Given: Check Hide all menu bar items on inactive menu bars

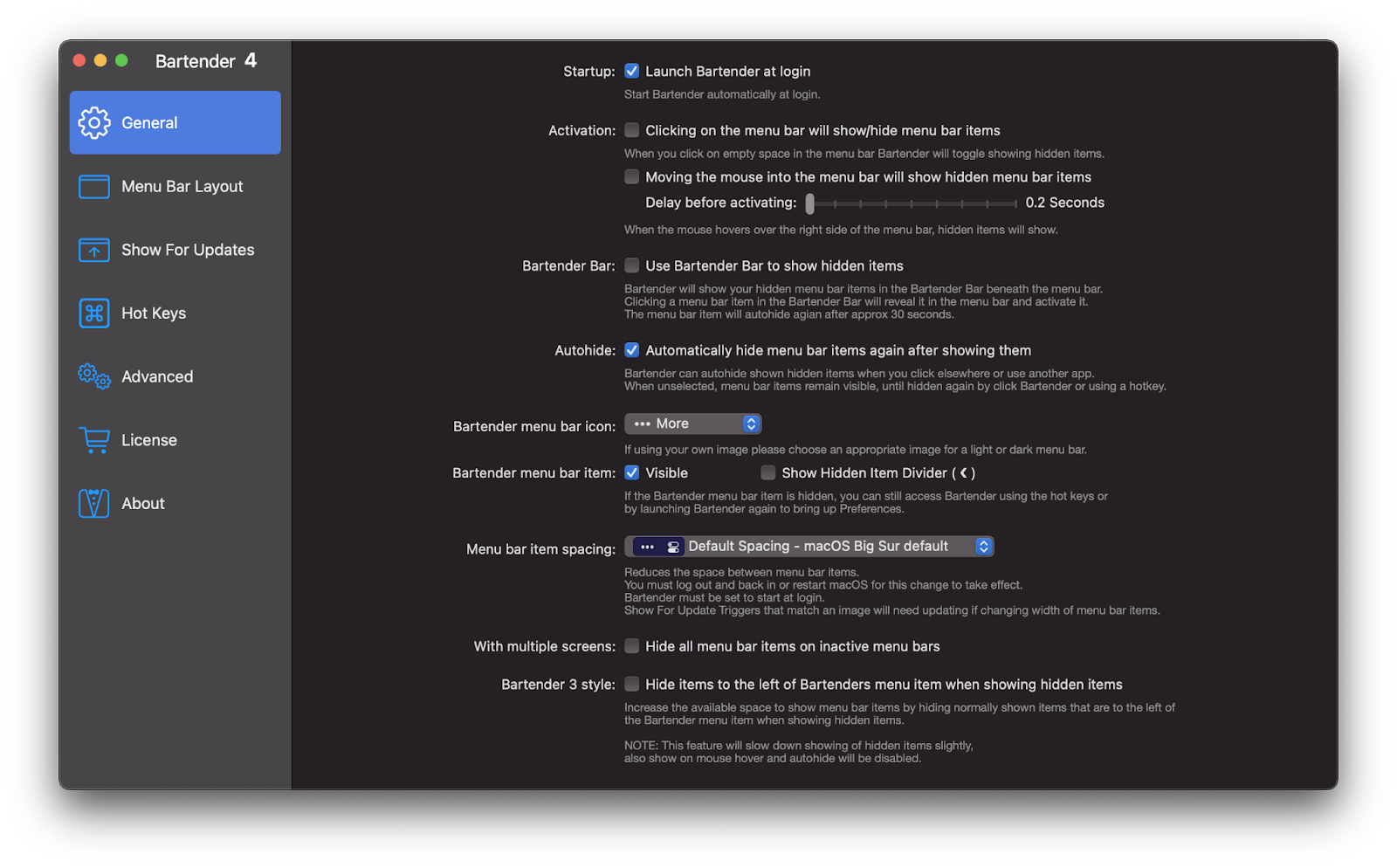Looking at the screenshot, I should tap(632, 647).
